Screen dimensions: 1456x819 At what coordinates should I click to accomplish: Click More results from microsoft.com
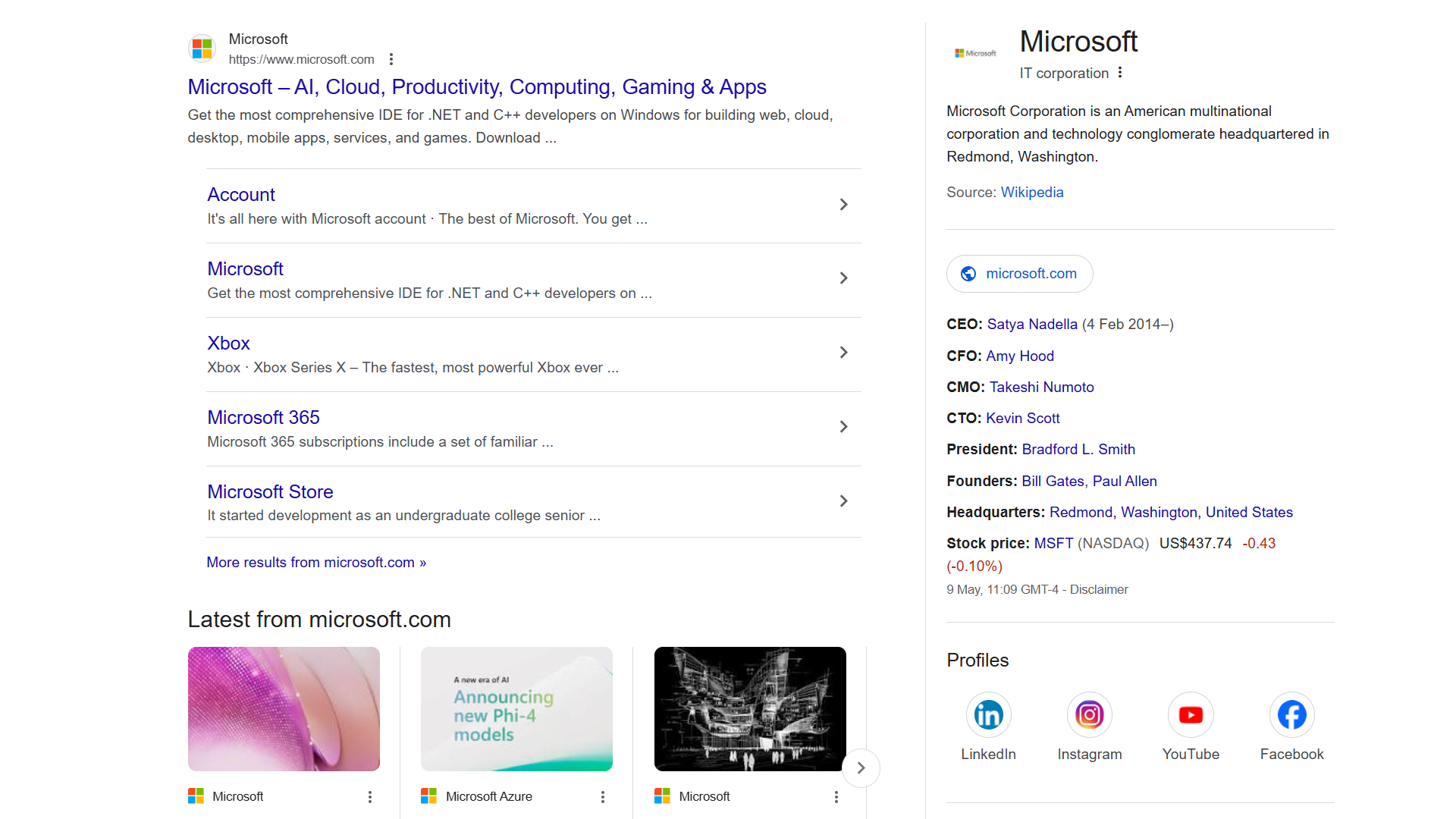(x=316, y=563)
